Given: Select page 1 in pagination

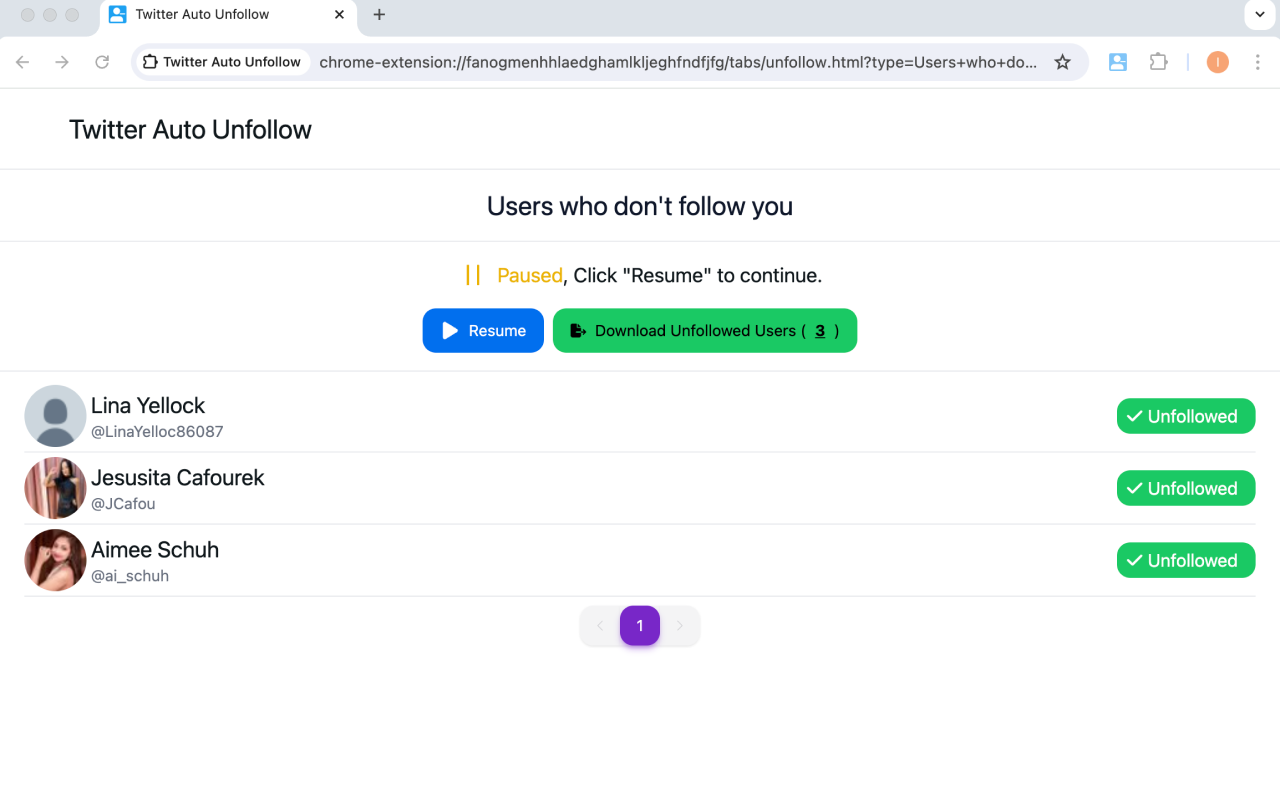Looking at the screenshot, I should [x=640, y=625].
